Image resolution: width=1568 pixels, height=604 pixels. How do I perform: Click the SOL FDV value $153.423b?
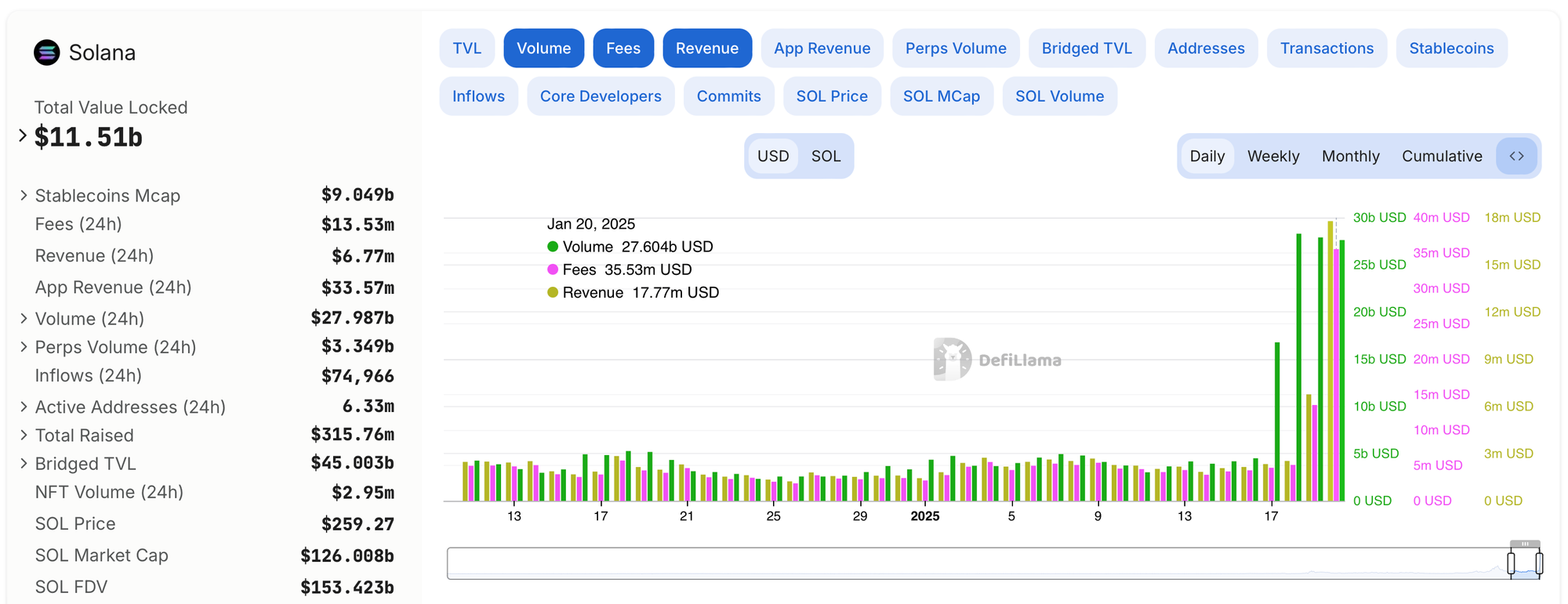[347, 587]
